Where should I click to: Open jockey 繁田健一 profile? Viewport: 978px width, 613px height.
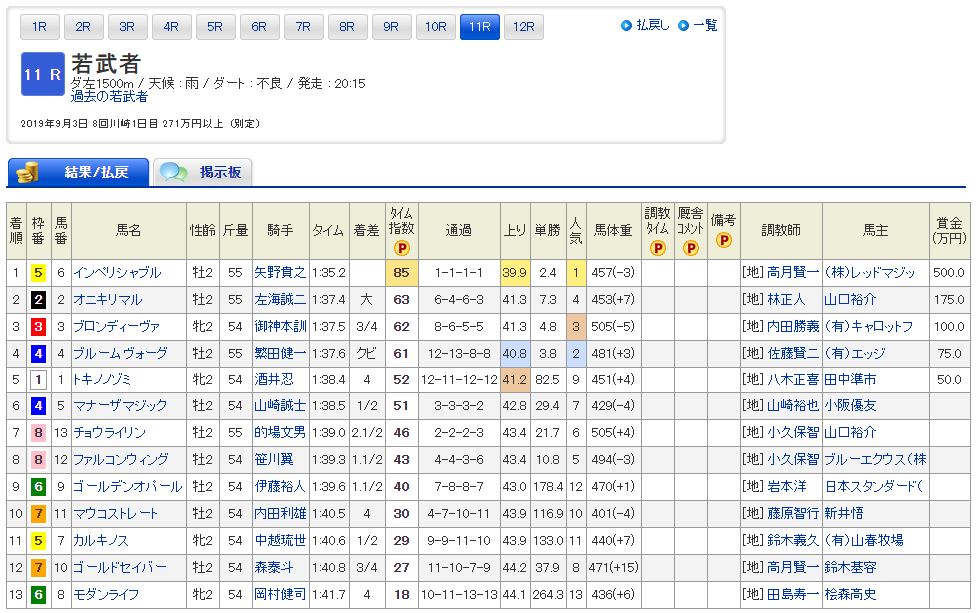(280, 353)
